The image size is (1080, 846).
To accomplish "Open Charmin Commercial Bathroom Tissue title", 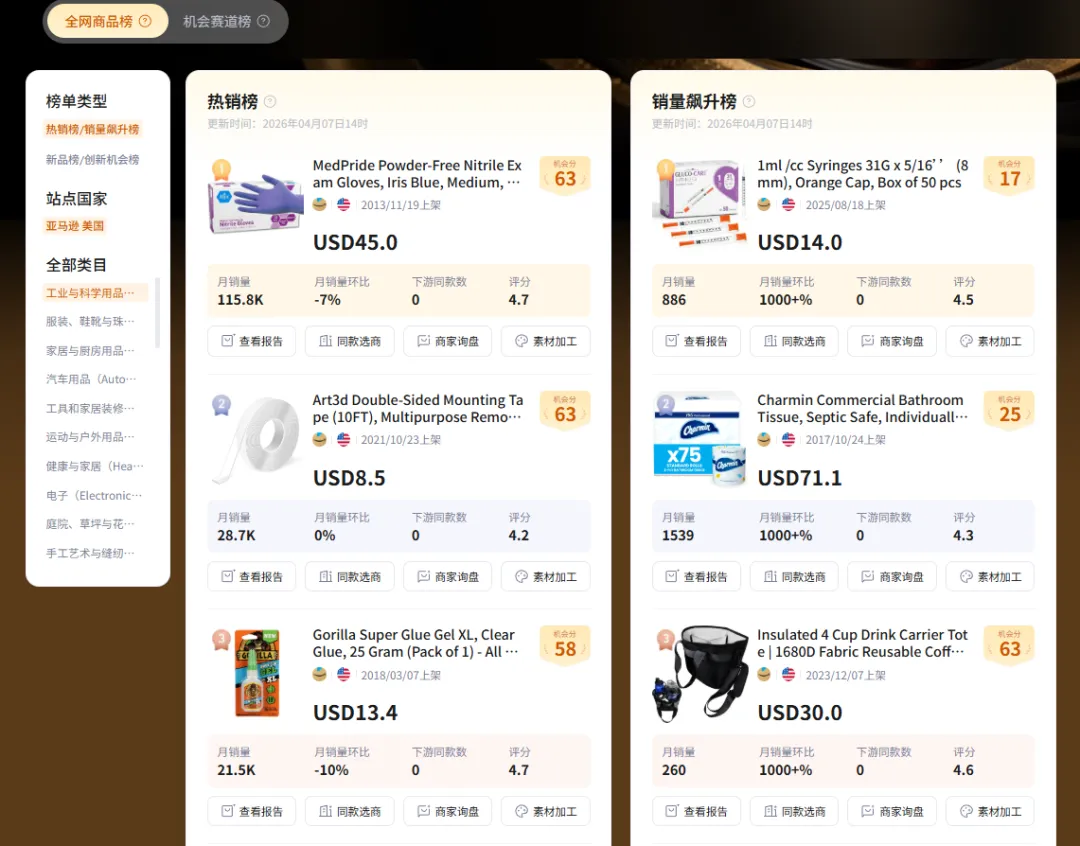I will coord(862,409).
